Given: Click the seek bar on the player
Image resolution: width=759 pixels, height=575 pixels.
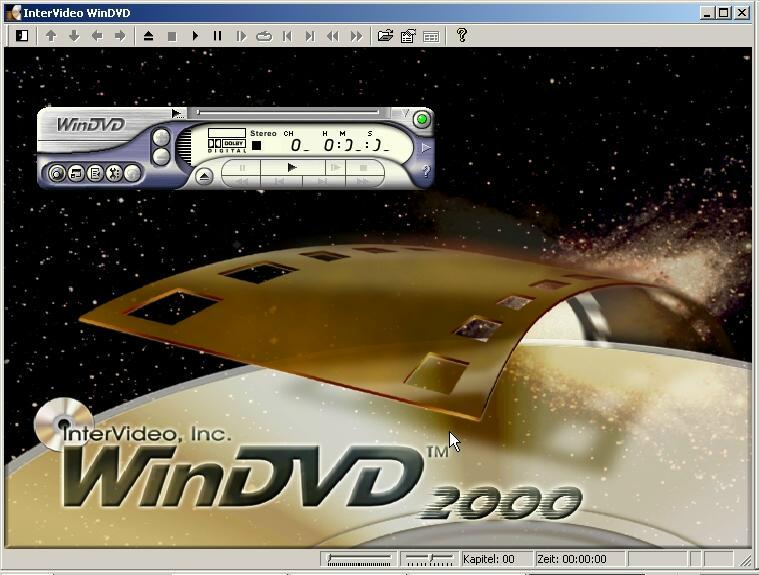Looking at the screenshot, I should [x=288, y=112].
